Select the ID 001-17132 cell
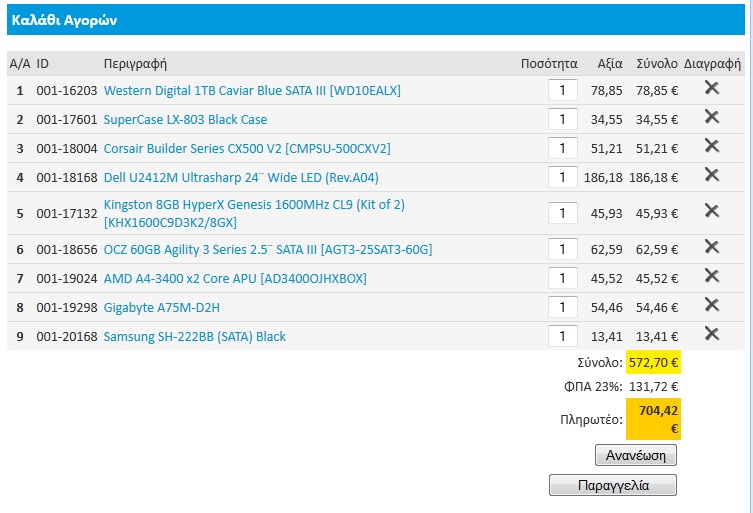The width and height of the screenshot is (753, 513). click(x=67, y=213)
